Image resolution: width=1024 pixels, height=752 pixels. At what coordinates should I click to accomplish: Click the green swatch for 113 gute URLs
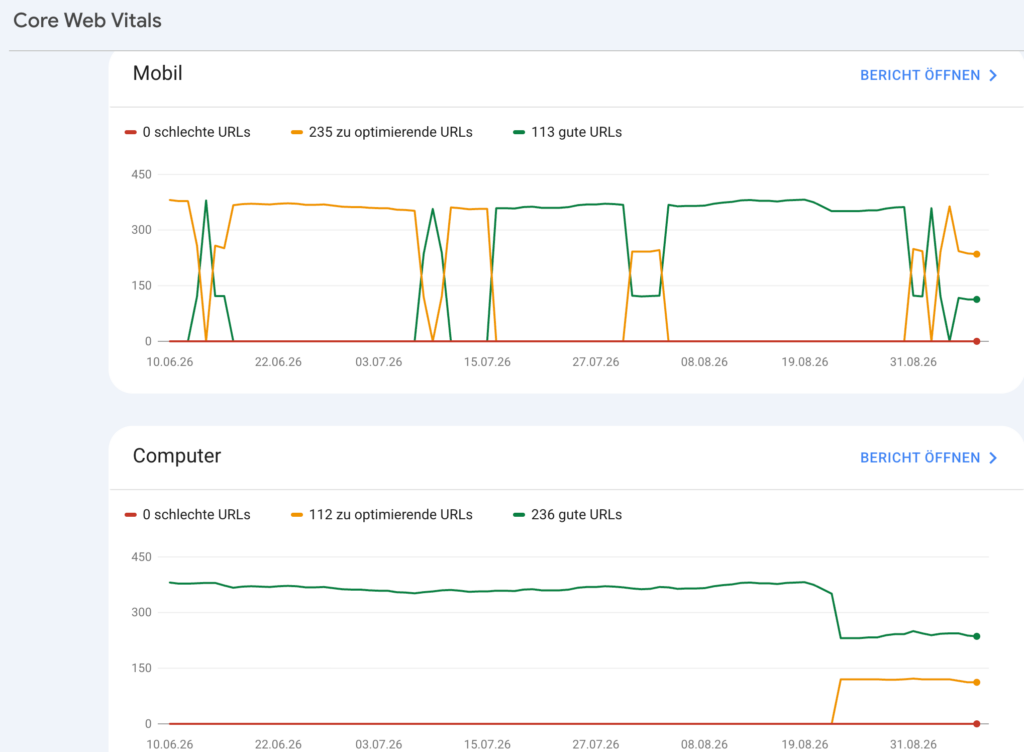coord(519,133)
